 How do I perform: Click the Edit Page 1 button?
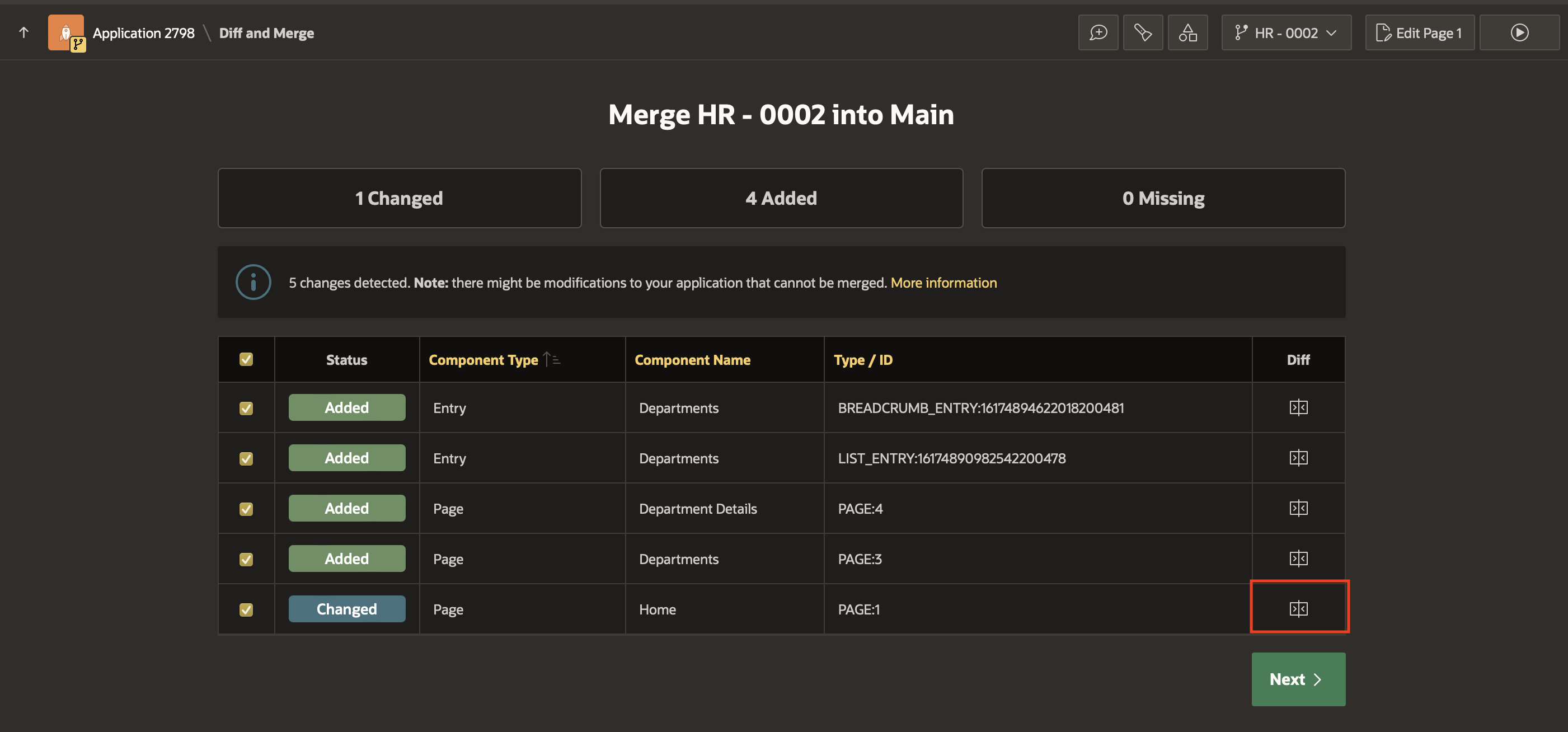(x=1419, y=33)
